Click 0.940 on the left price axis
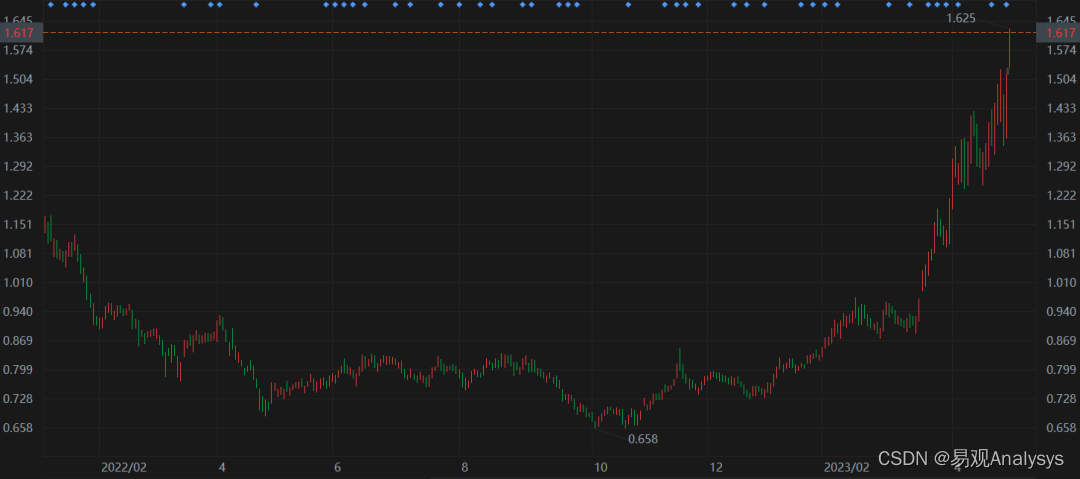The width and height of the screenshot is (1080, 479). tap(19, 311)
